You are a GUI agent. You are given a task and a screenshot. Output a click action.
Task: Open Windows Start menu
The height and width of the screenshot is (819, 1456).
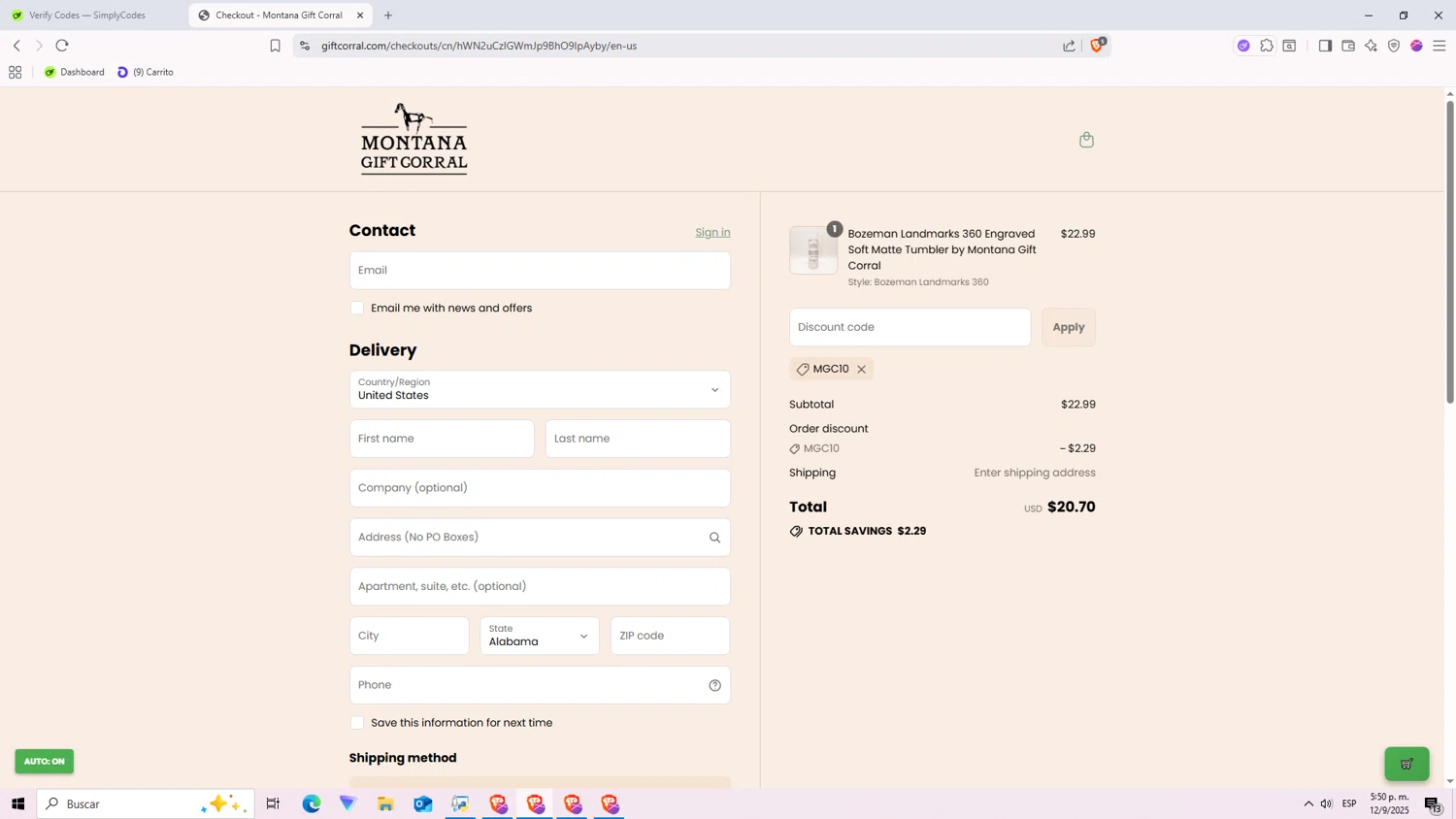tap(17, 803)
